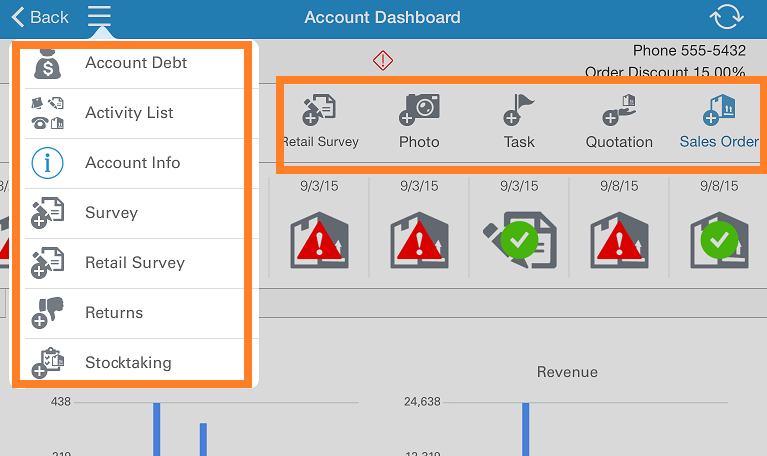Create a new Task with flag icon

(519, 109)
